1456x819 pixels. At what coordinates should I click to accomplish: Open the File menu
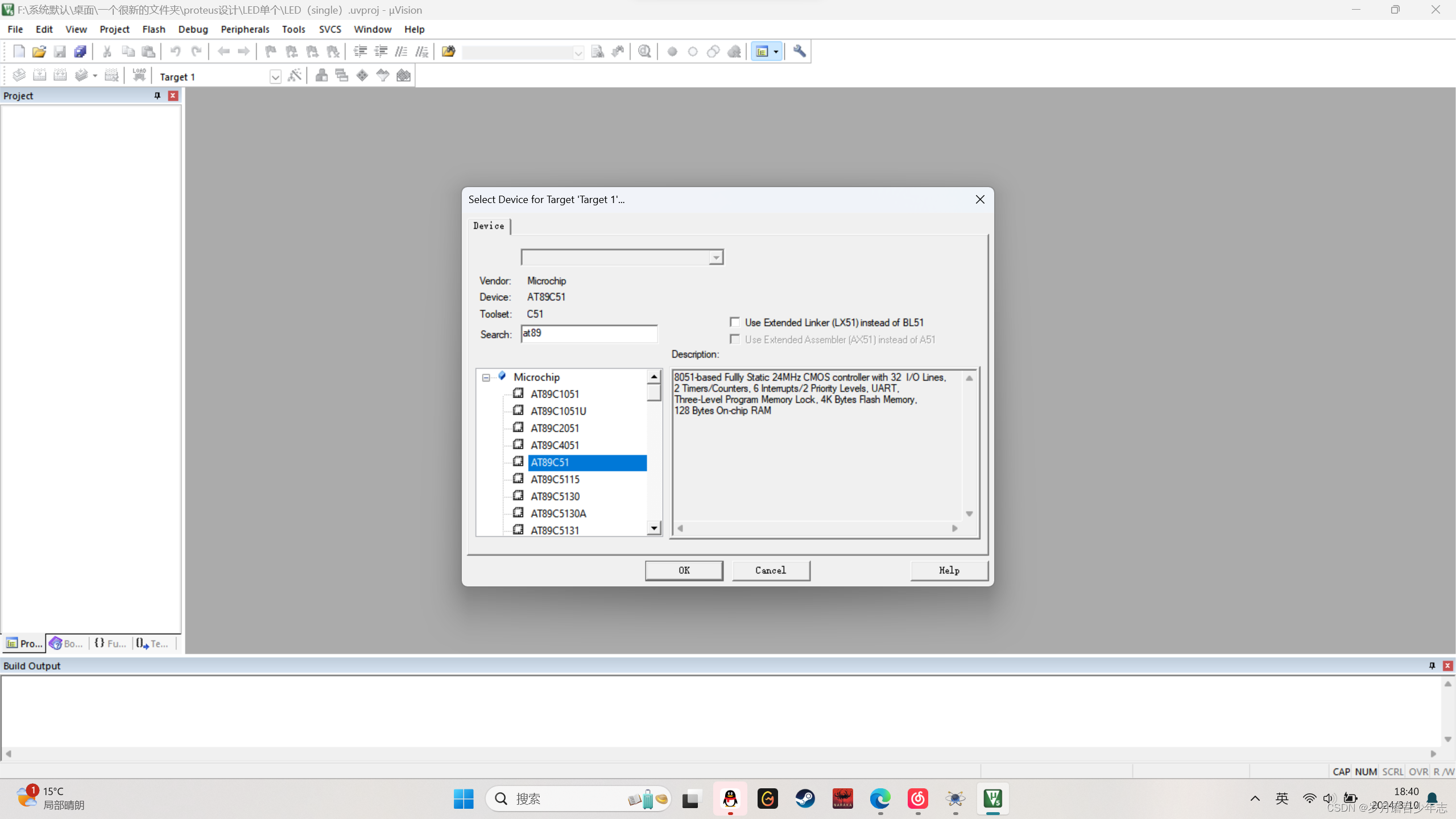pos(15,29)
